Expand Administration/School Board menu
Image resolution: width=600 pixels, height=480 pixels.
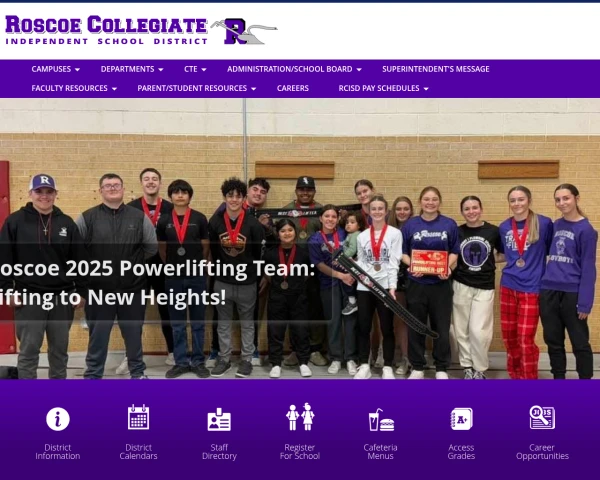[294, 69]
